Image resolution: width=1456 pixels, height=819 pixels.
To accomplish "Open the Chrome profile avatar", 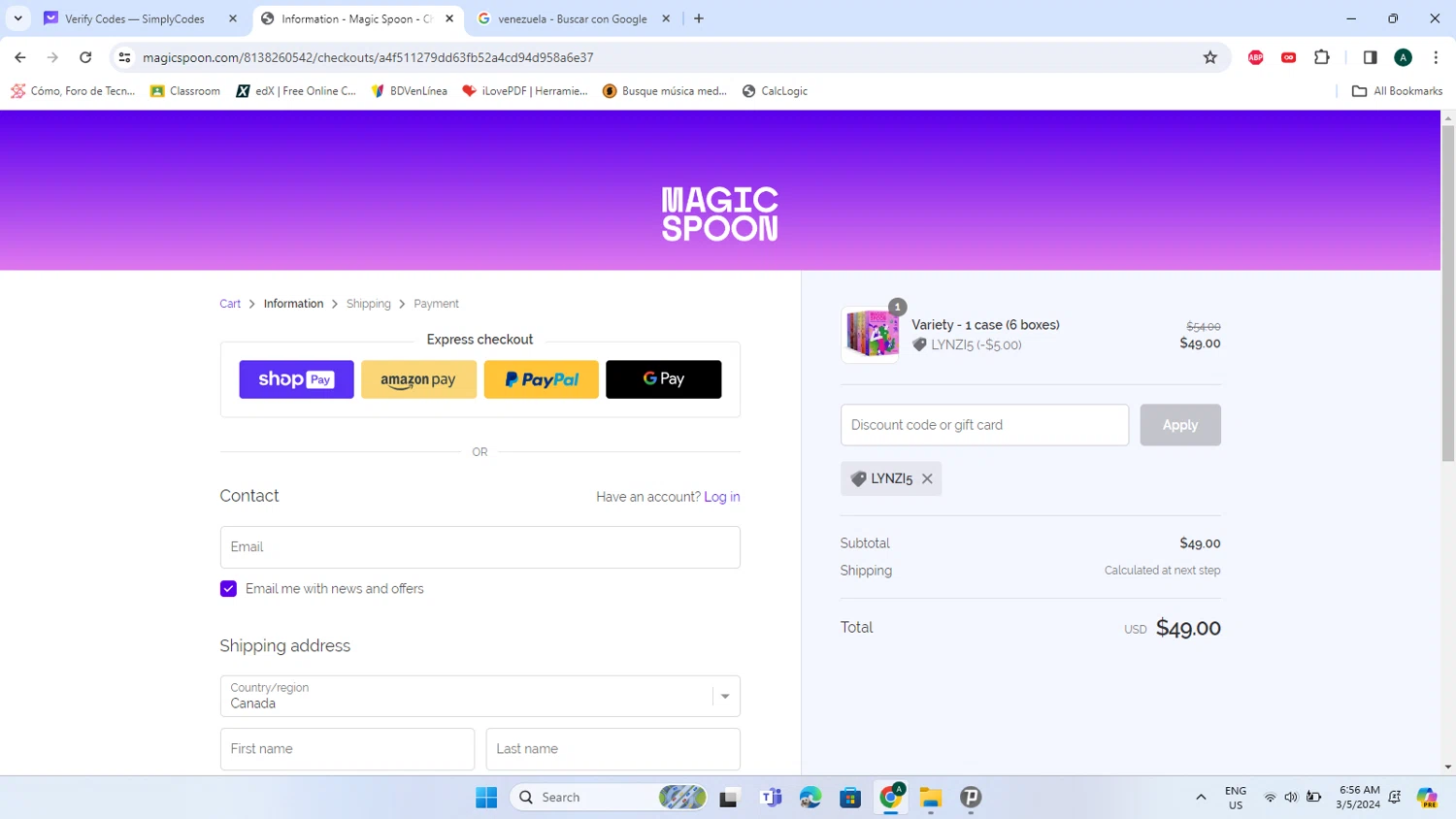I will (x=1403, y=57).
